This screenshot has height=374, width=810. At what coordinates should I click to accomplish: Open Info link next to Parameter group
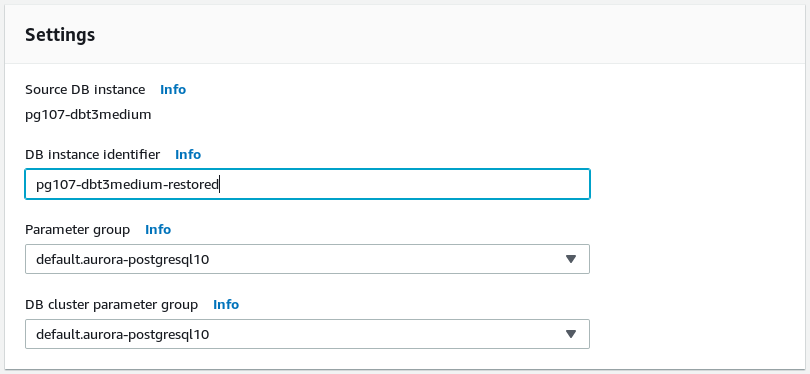[x=158, y=229]
